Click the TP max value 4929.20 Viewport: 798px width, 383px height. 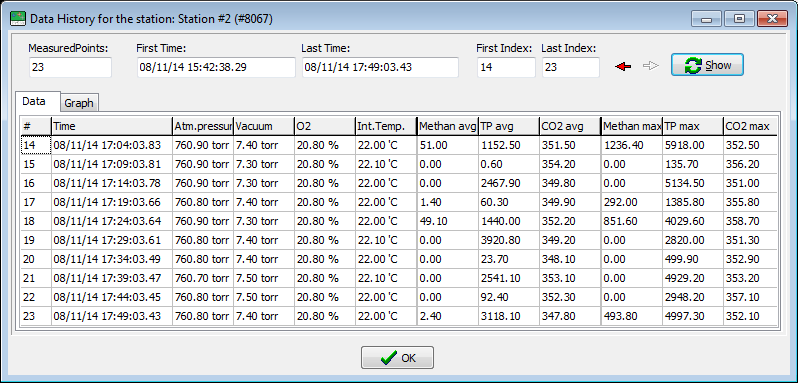pyautogui.click(x=693, y=278)
